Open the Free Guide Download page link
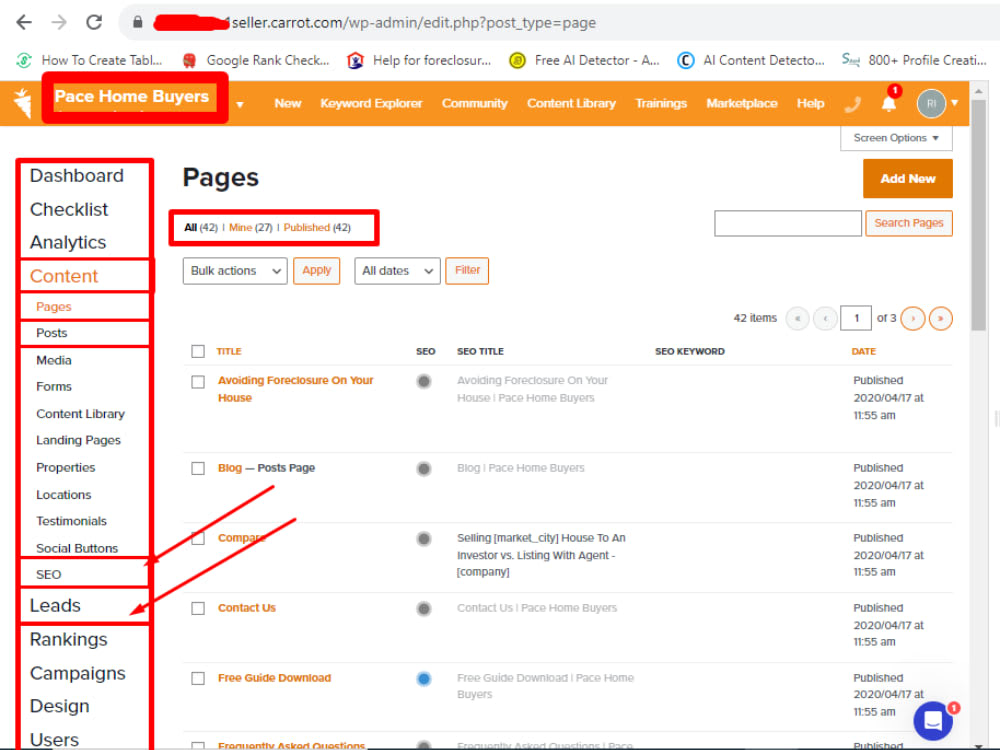The height and width of the screenshot is (750, 1000). tap(274, 678)
